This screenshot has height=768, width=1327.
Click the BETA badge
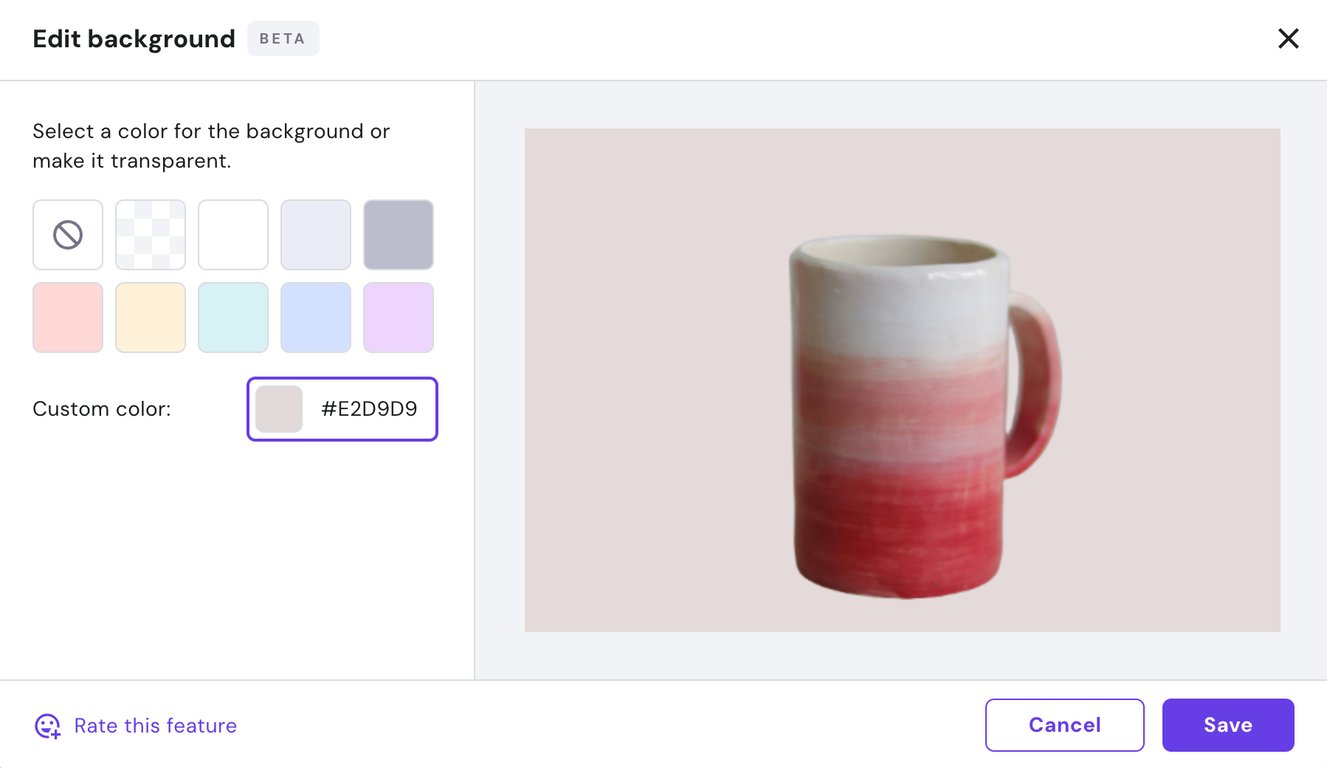283,39
